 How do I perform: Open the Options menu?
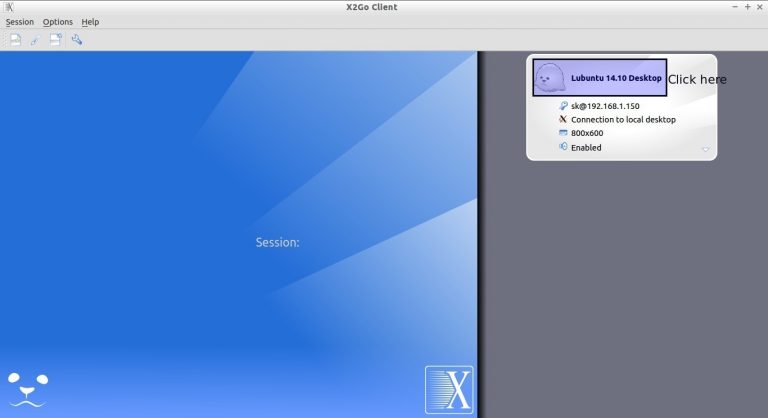tap(58, 22)
